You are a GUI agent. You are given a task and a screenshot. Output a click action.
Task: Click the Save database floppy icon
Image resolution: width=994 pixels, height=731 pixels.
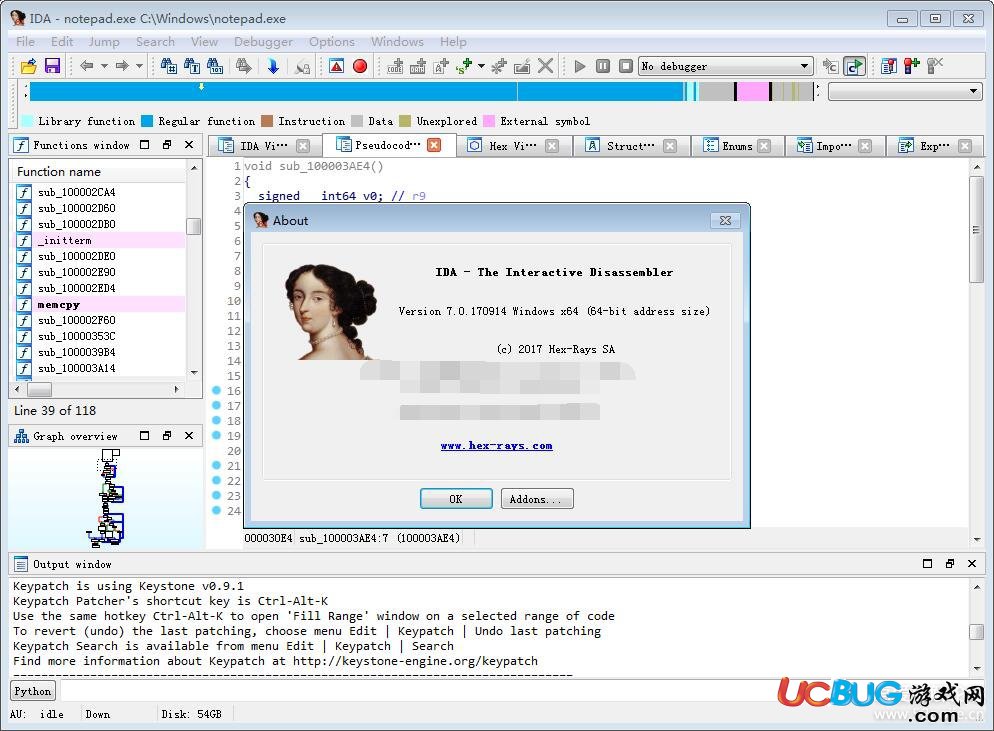[52, 66]
